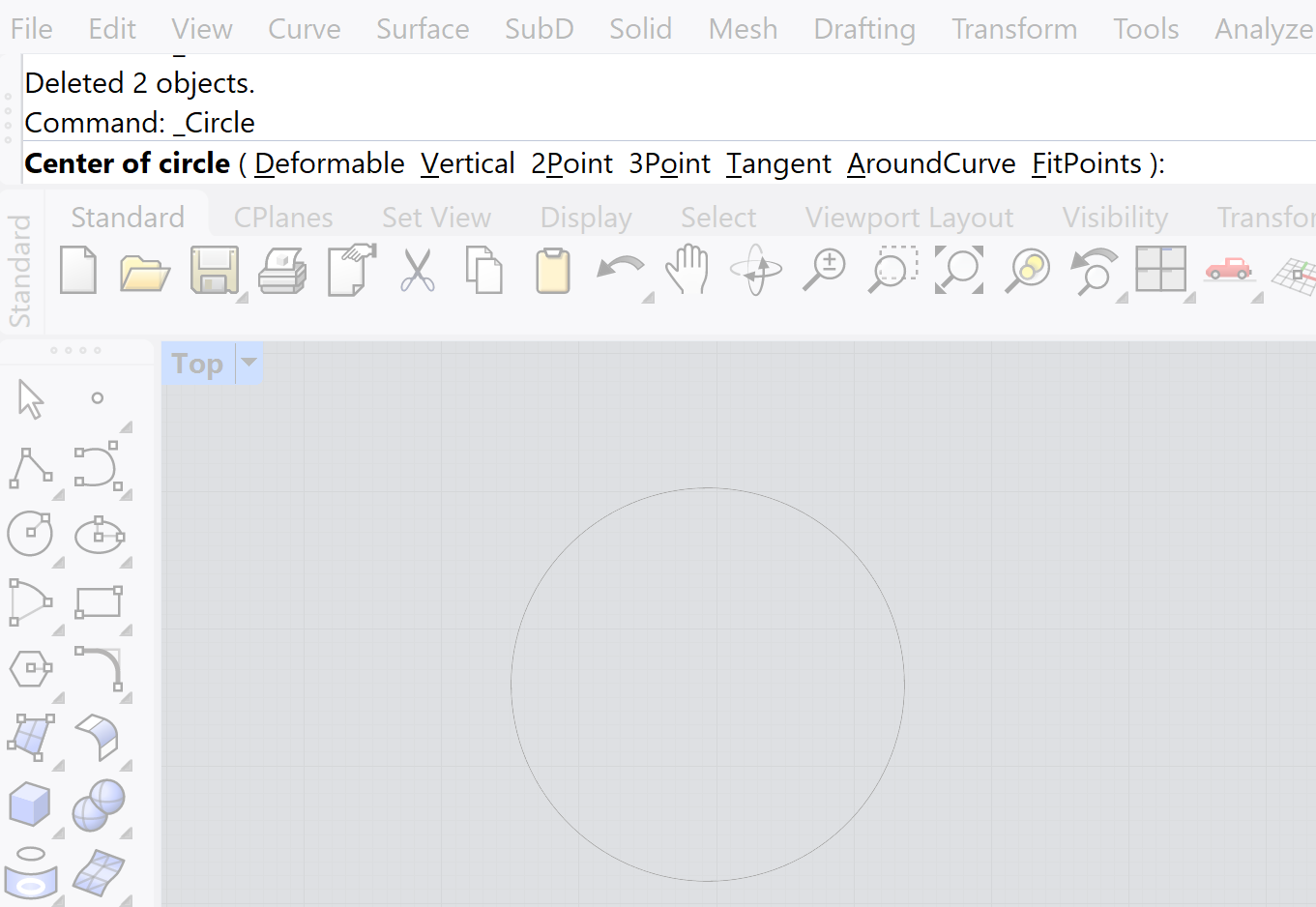The height and width of the screenshot is (907, 1316).
Task: Click the Undo arrow icon
Action: (620, 270)
